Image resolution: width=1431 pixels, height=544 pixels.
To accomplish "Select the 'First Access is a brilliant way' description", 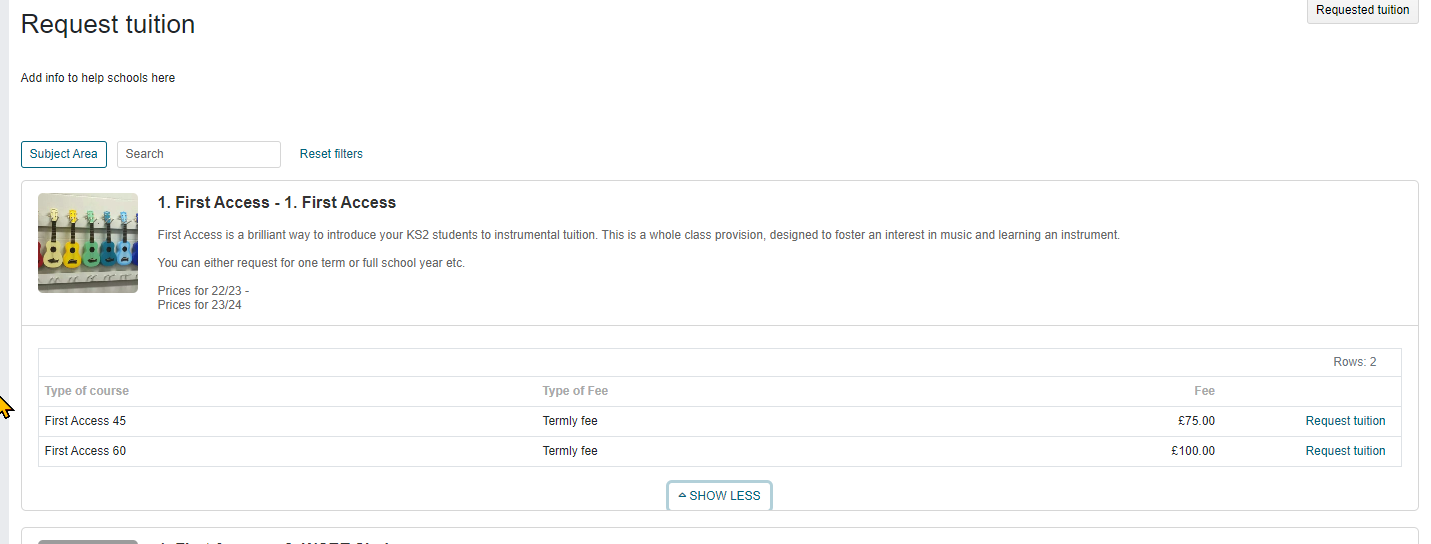I will point(639,235).
